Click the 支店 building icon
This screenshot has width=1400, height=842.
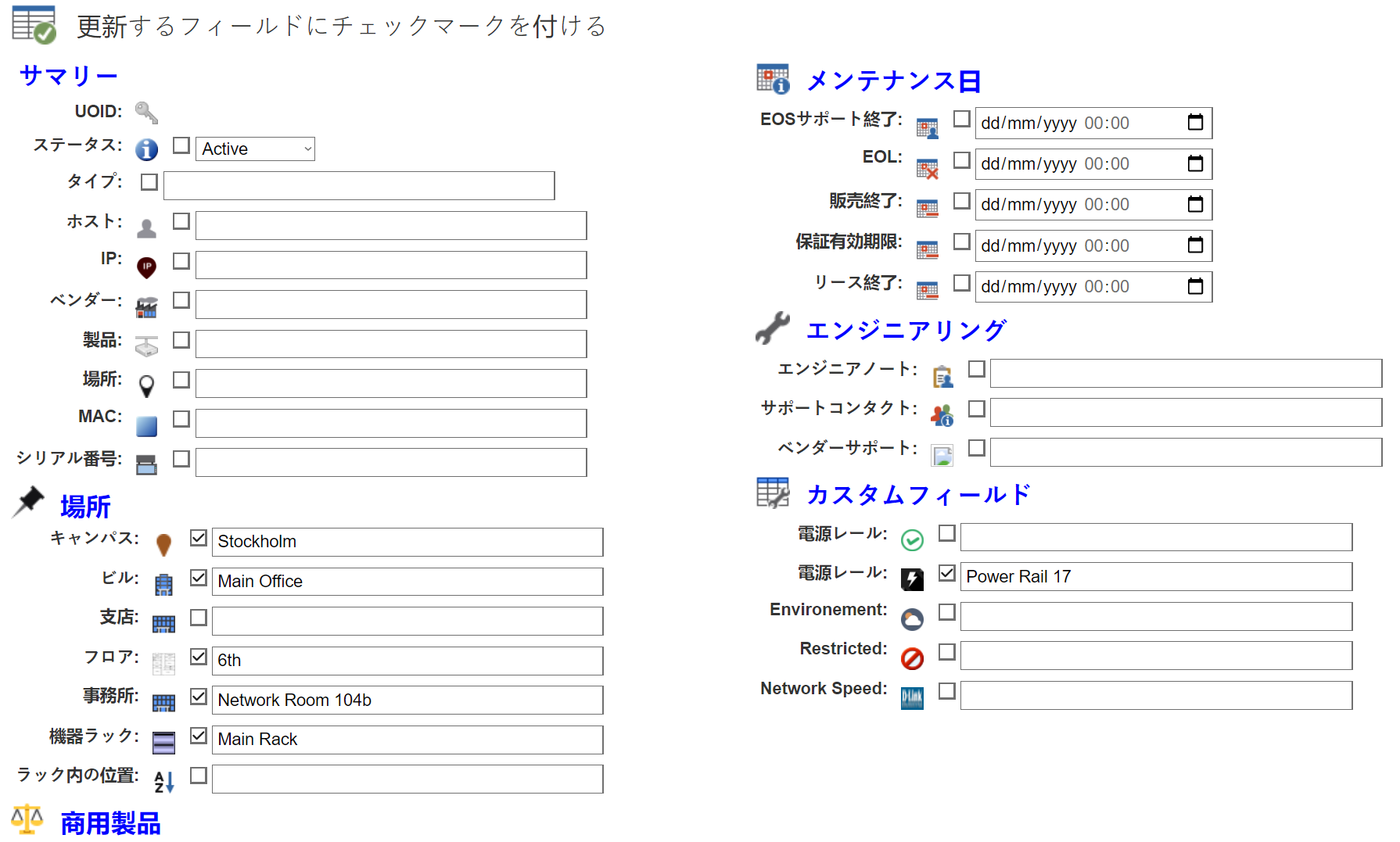(163, 624)
